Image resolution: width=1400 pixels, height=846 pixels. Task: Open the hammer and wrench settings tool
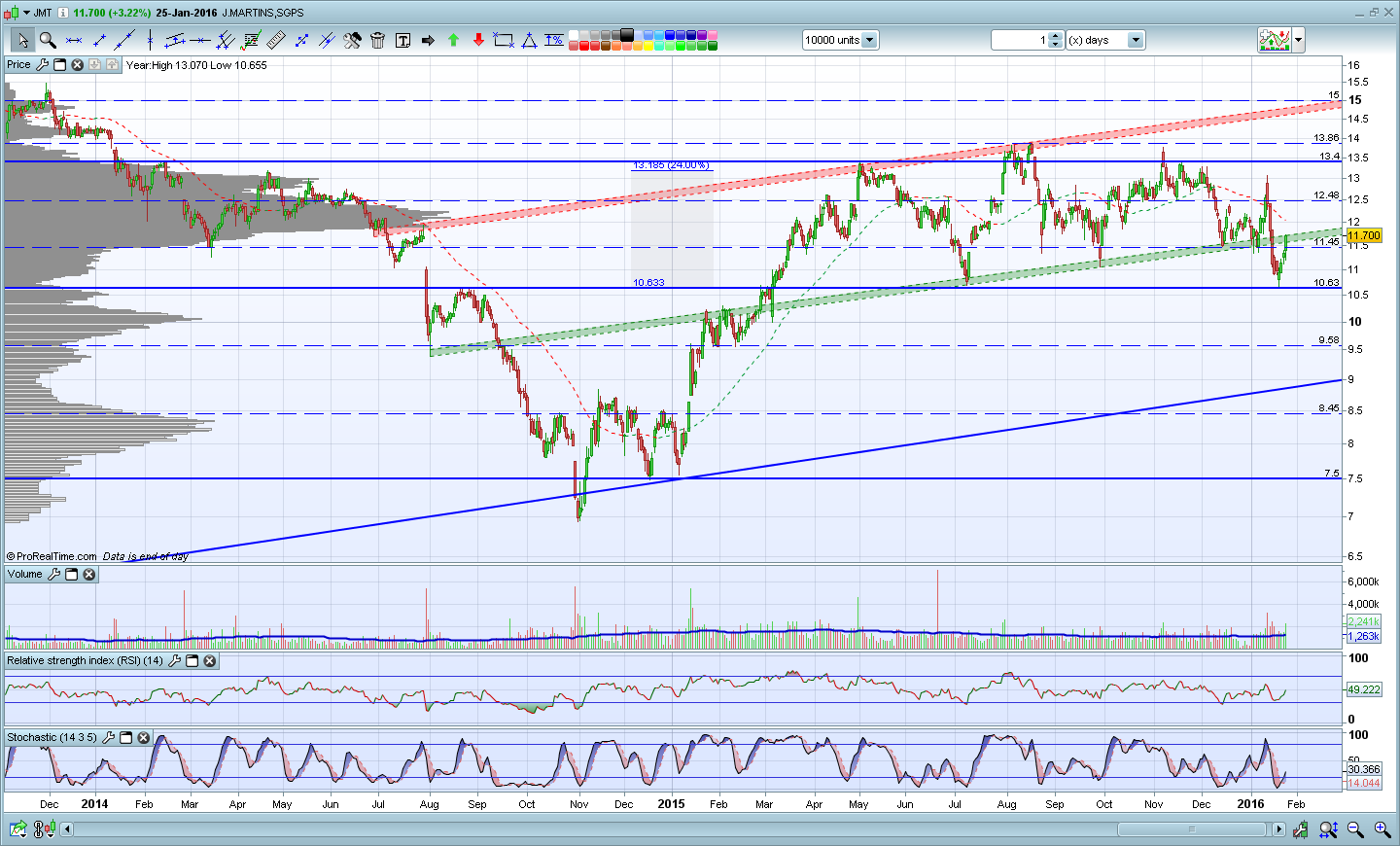(x=352, y=40)
